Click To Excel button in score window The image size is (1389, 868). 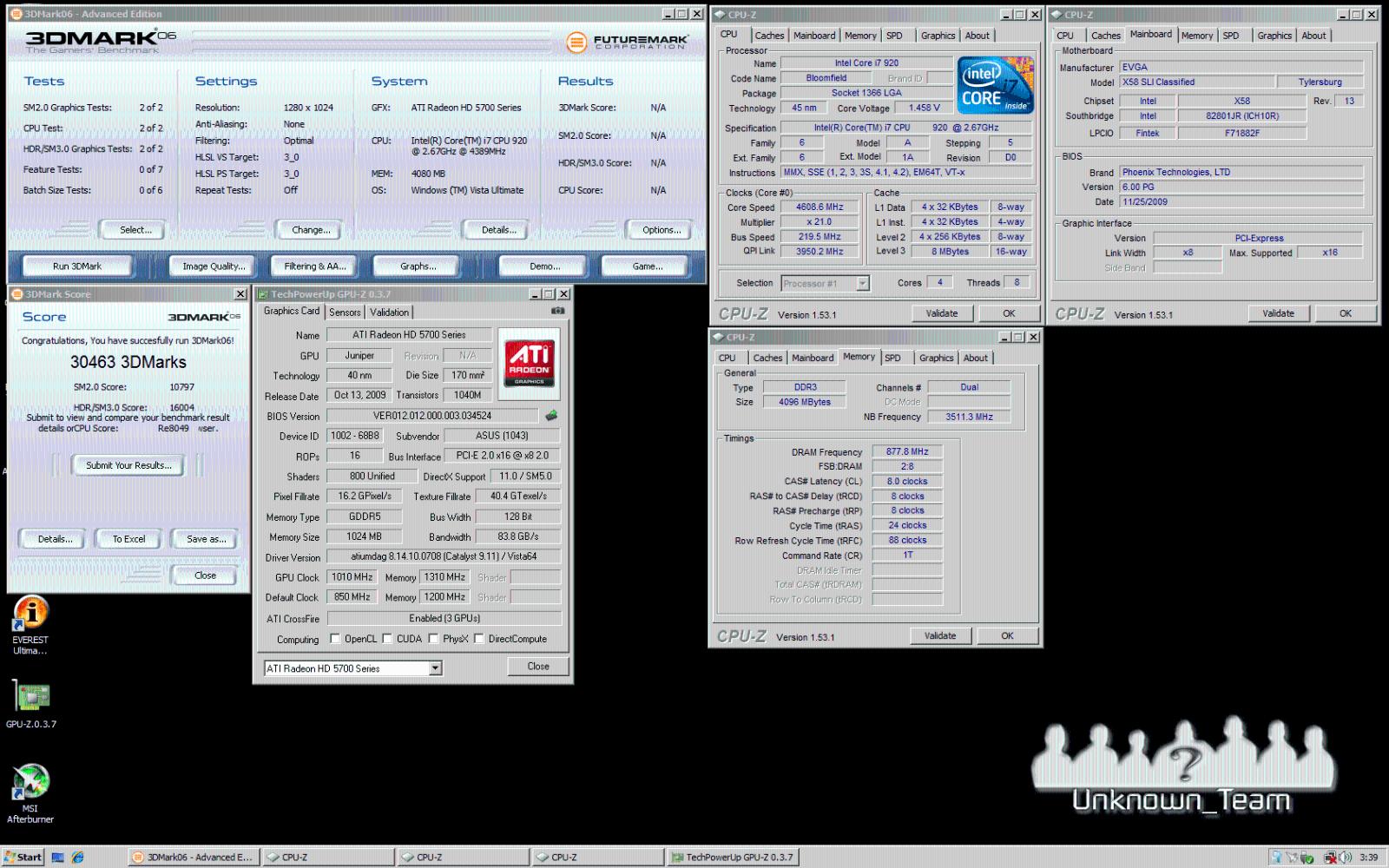pyautogui.click(x=128, y=539)
